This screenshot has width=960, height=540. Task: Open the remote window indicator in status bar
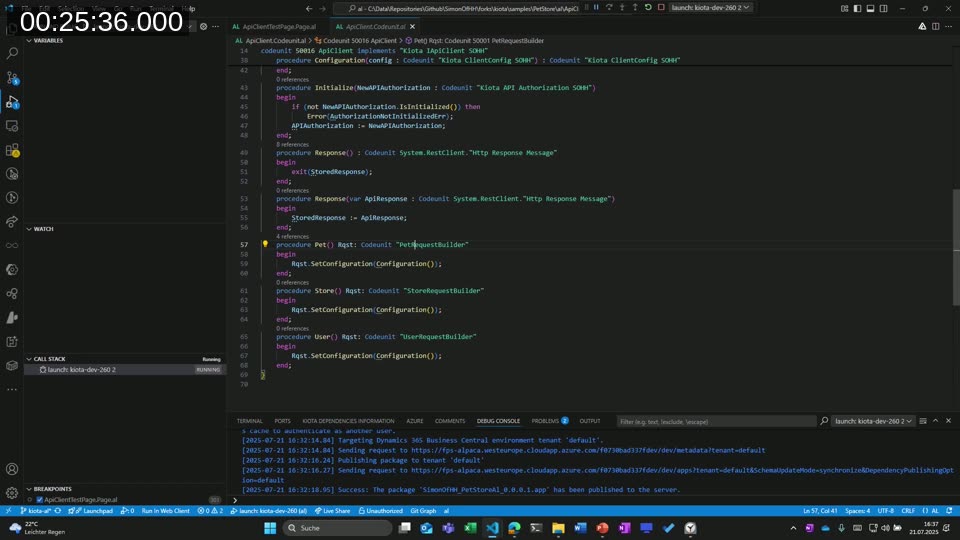[8, 511]
